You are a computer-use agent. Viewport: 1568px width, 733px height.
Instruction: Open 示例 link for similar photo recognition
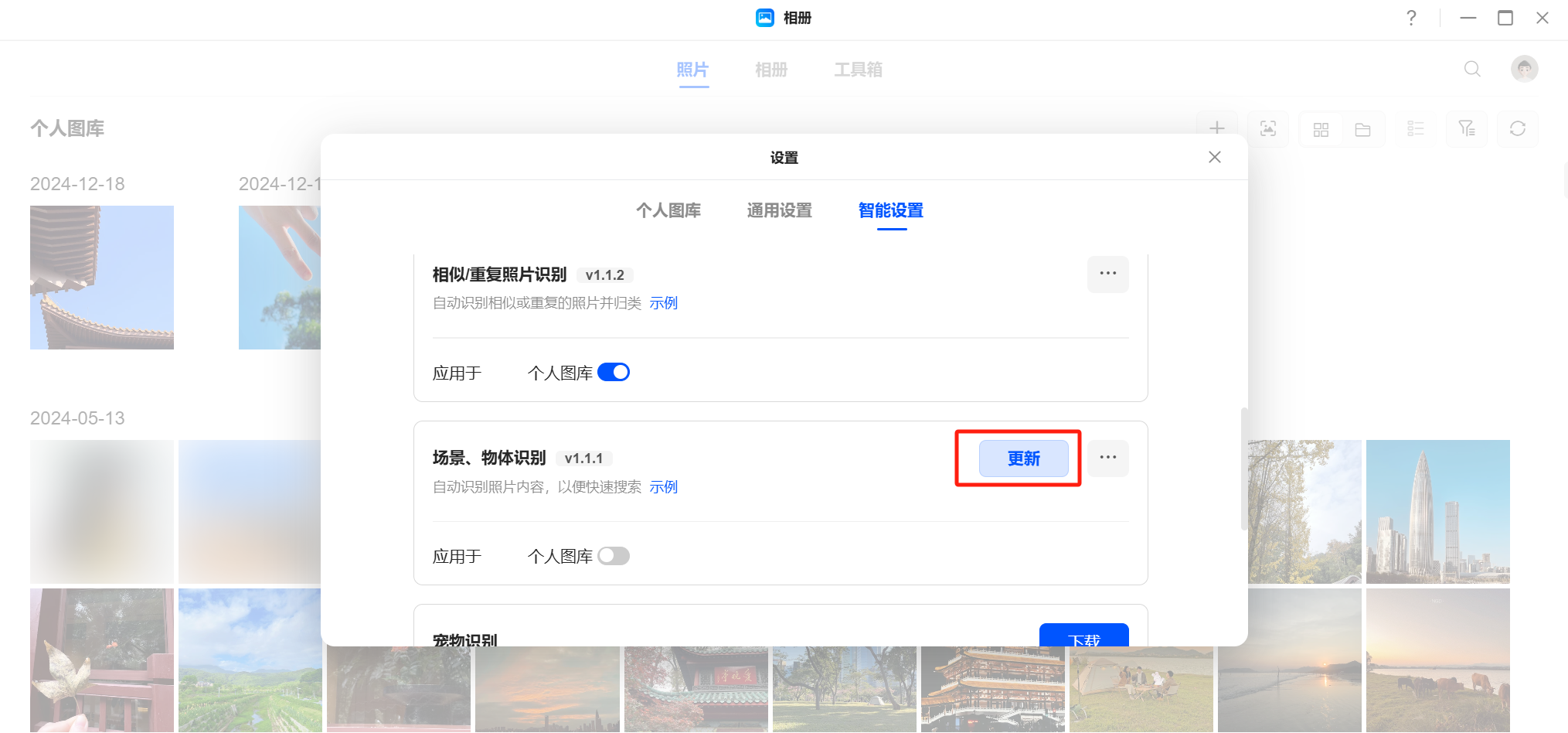coord(664,303)
